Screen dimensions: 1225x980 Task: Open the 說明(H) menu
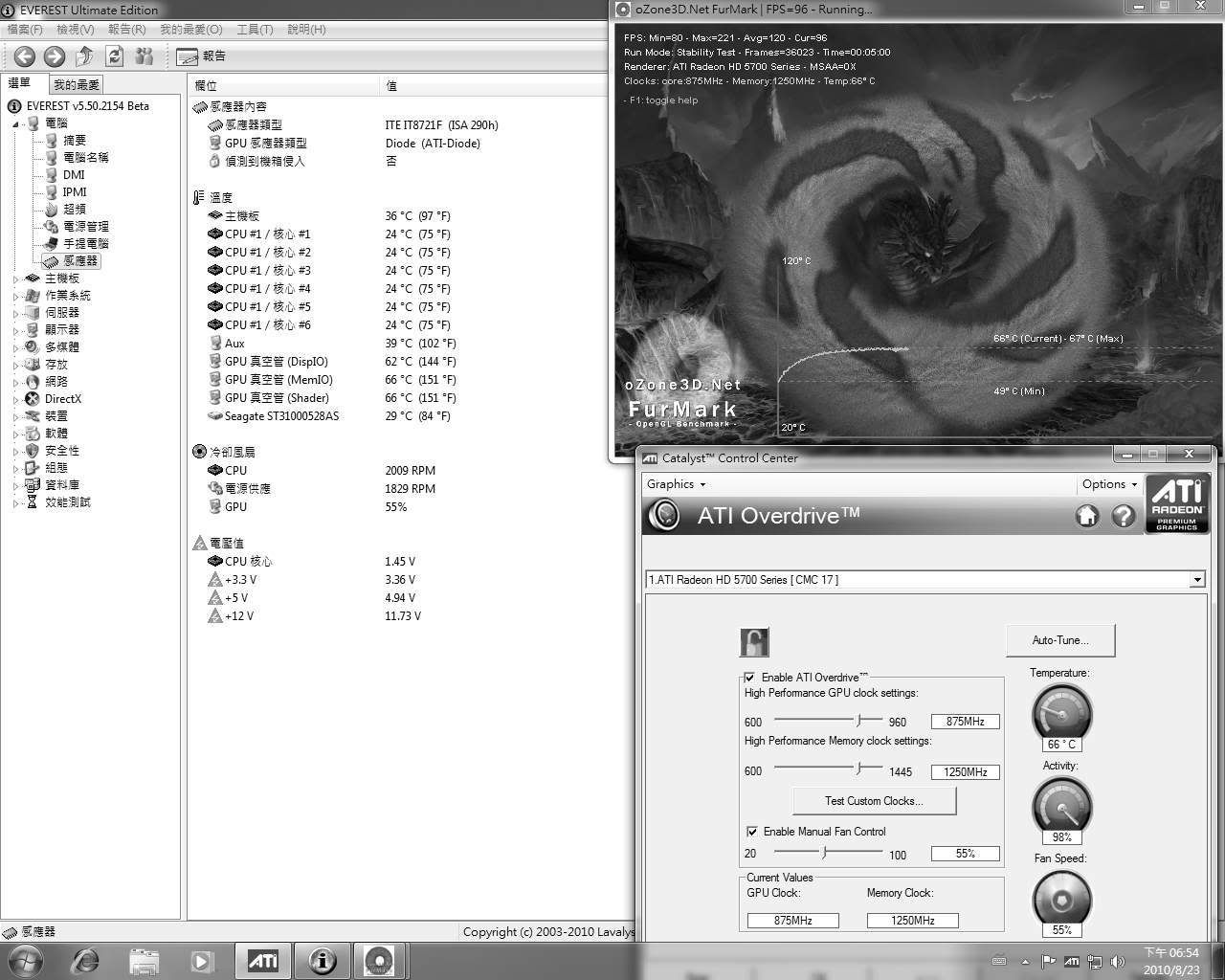pyautogui.click(x=306, y=30)
